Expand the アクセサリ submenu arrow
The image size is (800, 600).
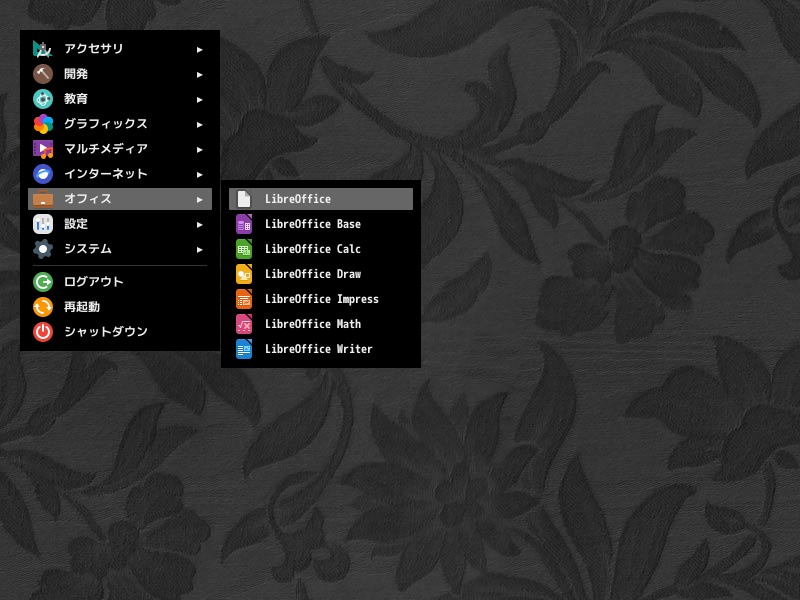click(x=199, y=49)
